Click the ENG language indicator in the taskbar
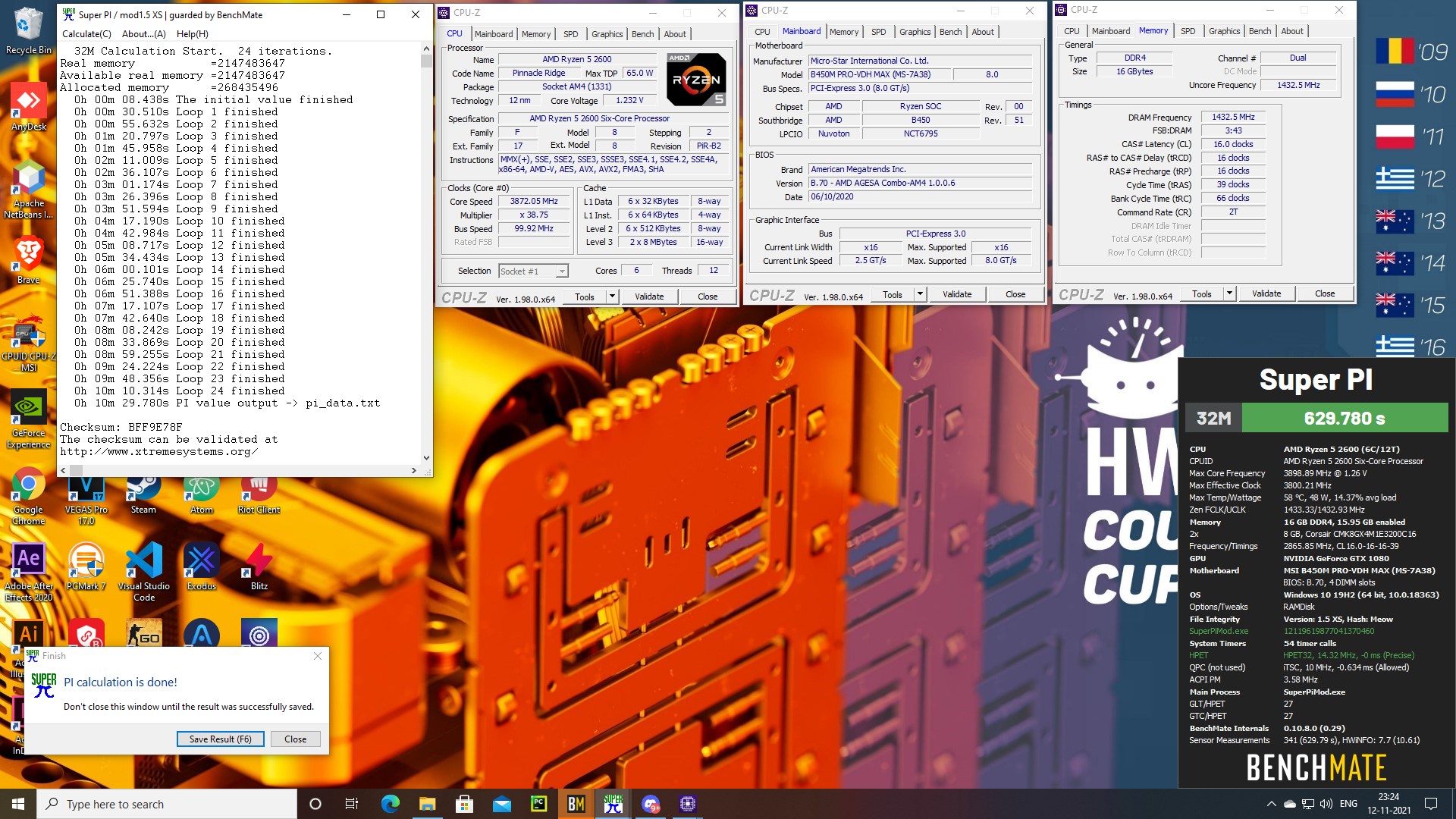The width and height of the screenshot is (1456, 819). point(1348,804)
